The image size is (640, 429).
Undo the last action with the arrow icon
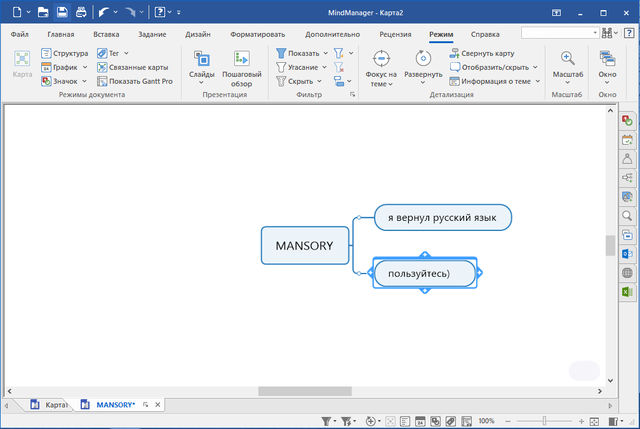pyautogui.click(x=104, y=12)
